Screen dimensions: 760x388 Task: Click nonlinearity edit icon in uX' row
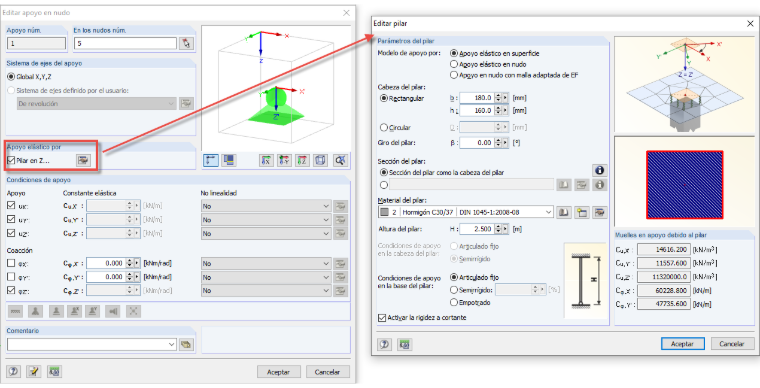pyautogui.click(x=341, y=206)
